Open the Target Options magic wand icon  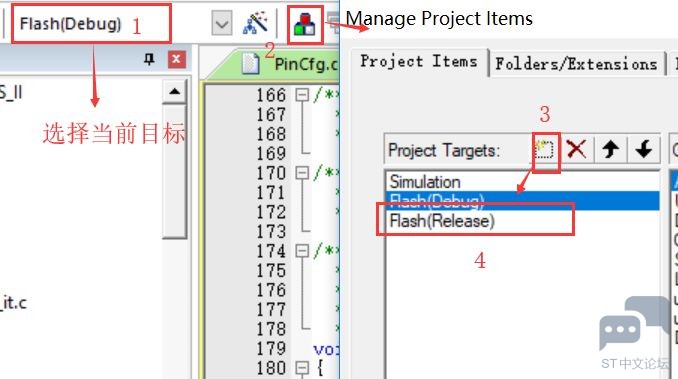255,23
